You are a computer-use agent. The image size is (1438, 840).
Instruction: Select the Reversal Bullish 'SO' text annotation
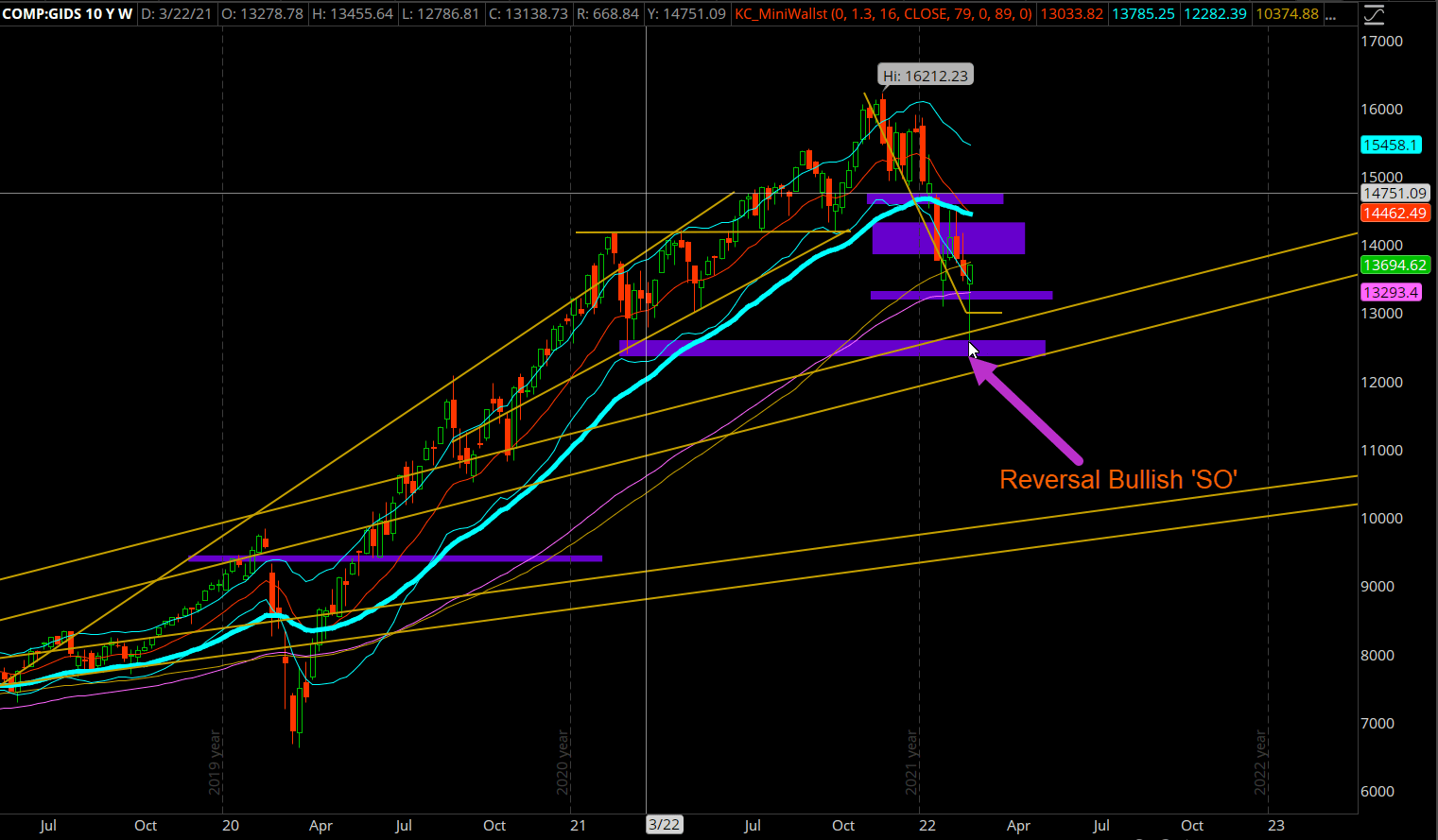tap(1118, 480)
